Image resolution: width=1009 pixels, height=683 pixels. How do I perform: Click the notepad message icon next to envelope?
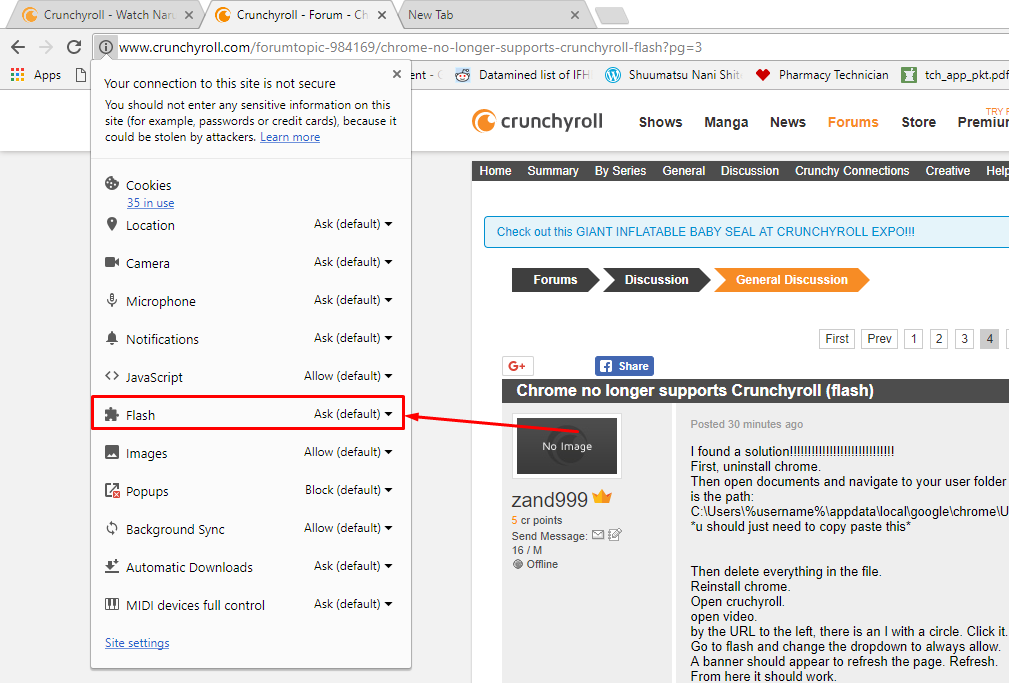coord(615,534)
